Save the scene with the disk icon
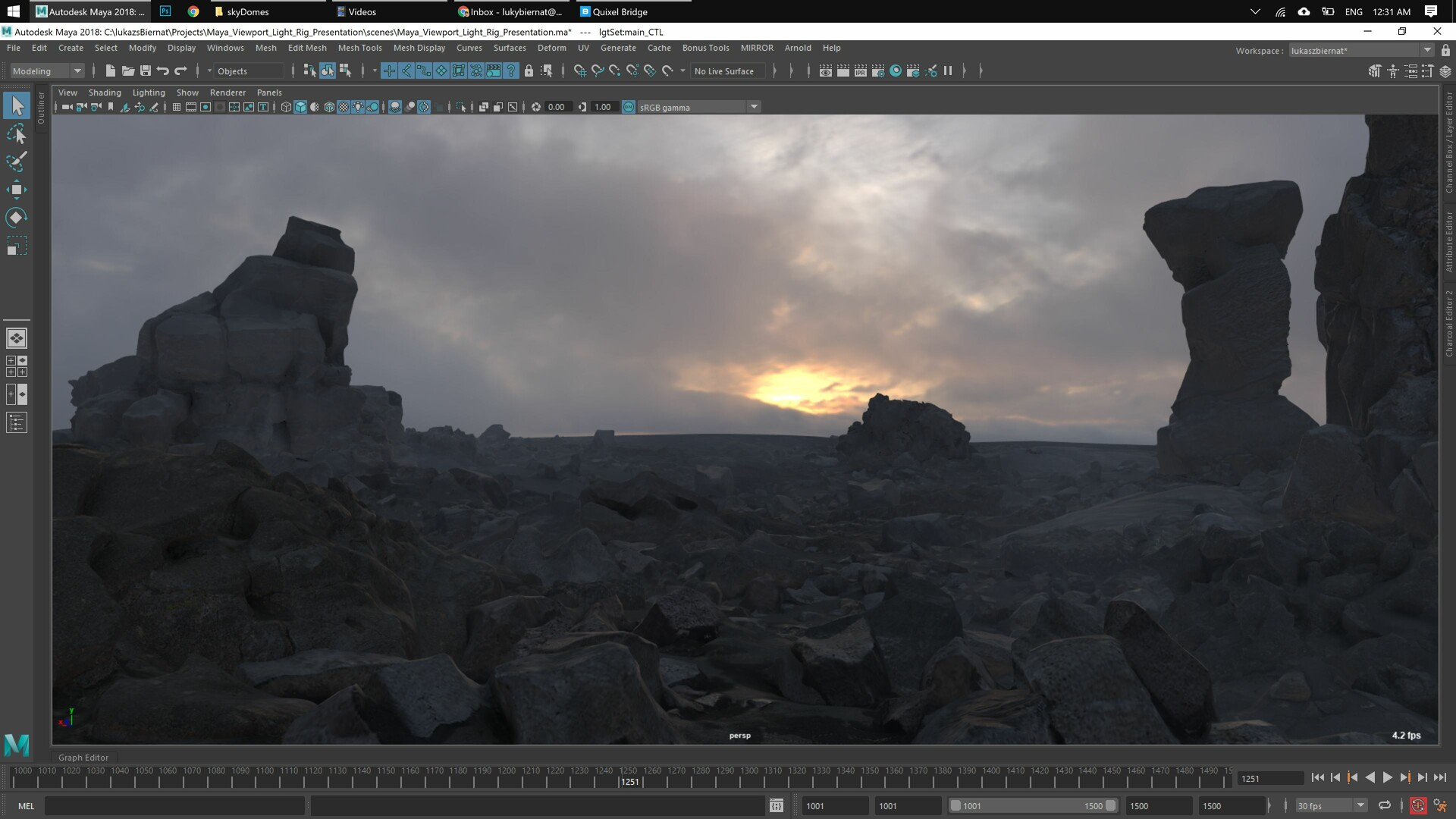1456x819 pixels. click(x=146, y=71)
